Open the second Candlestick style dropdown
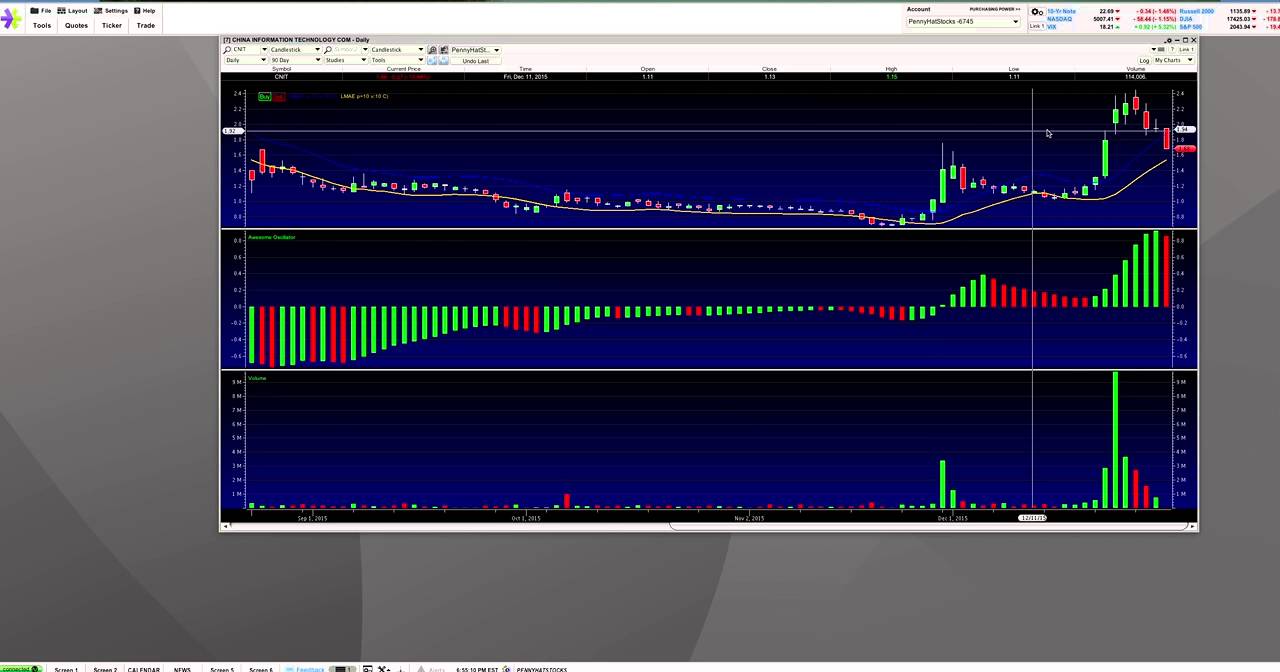The width and height of the screenshot is (1280, 672). point(397,50)
